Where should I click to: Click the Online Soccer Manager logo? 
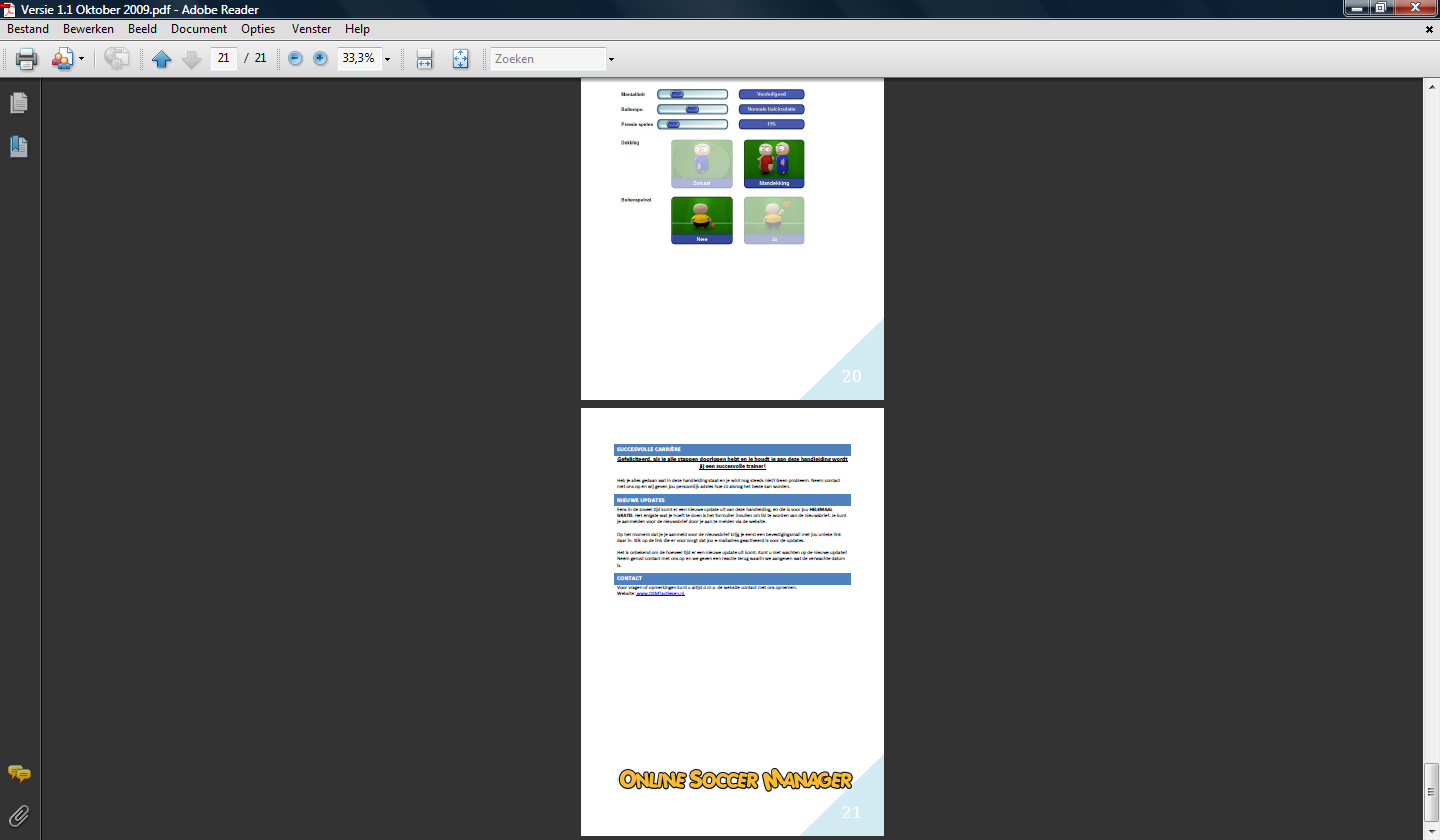point(735,780)
